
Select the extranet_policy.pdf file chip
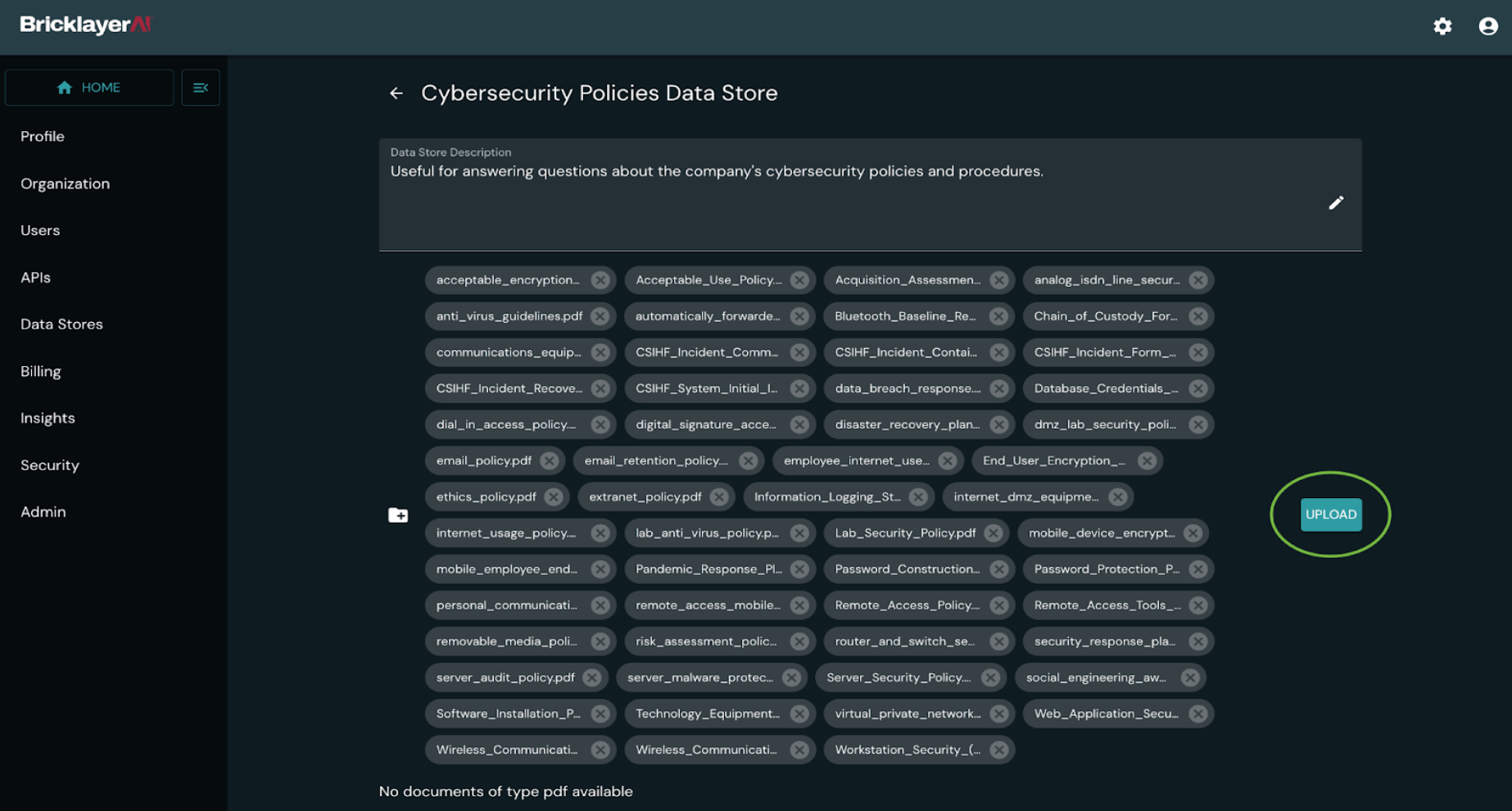pos(645,496)
